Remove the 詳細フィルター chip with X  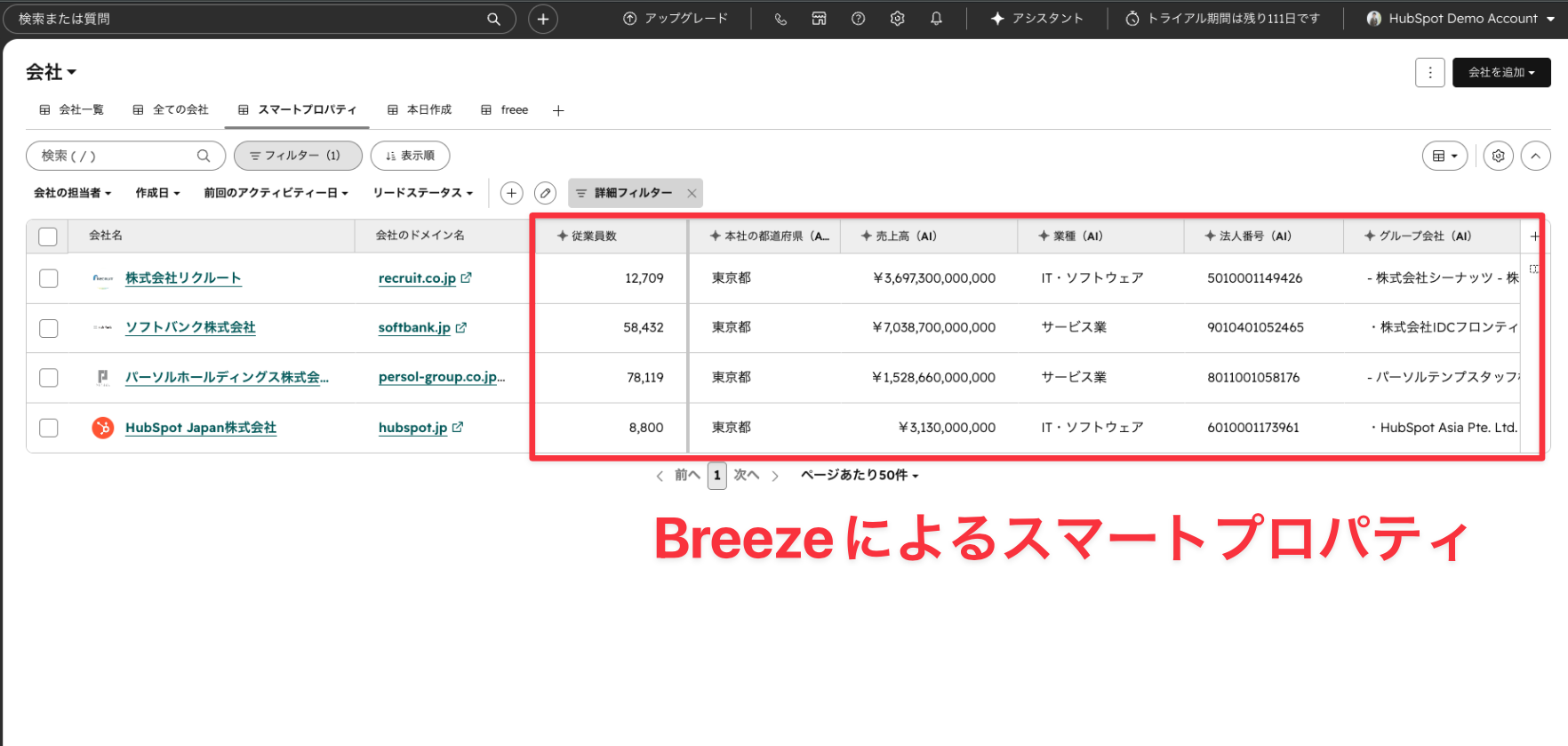692,193
